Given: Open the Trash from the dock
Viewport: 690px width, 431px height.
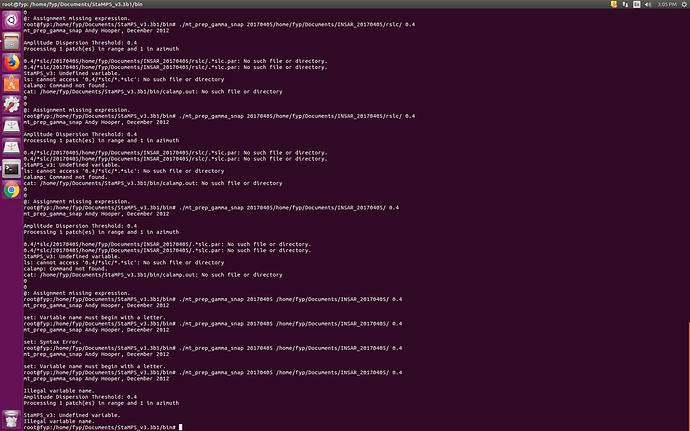Looking at the screenshot, I should tap(11, 420).
